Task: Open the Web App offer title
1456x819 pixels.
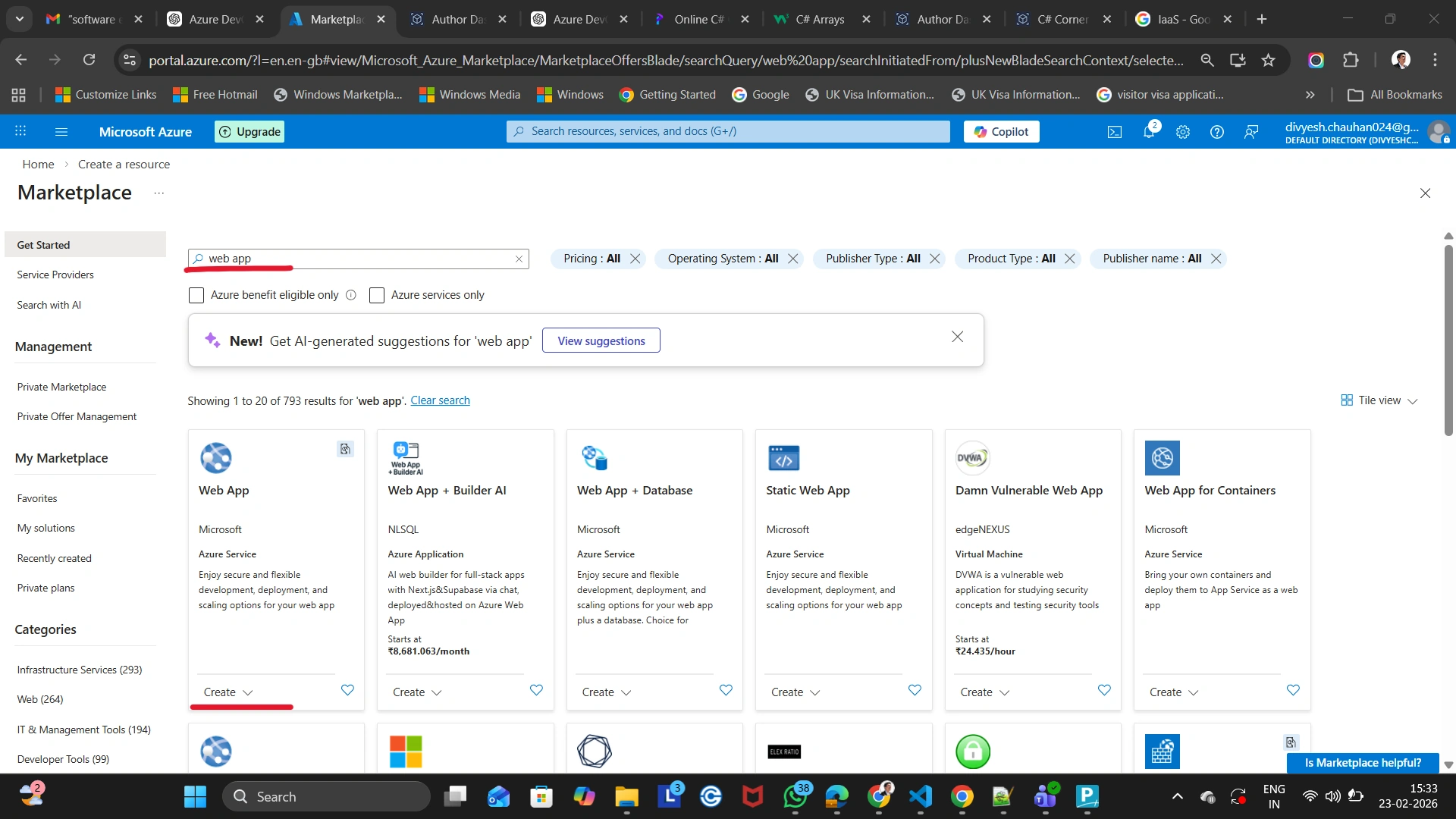Action: (224, 491)
